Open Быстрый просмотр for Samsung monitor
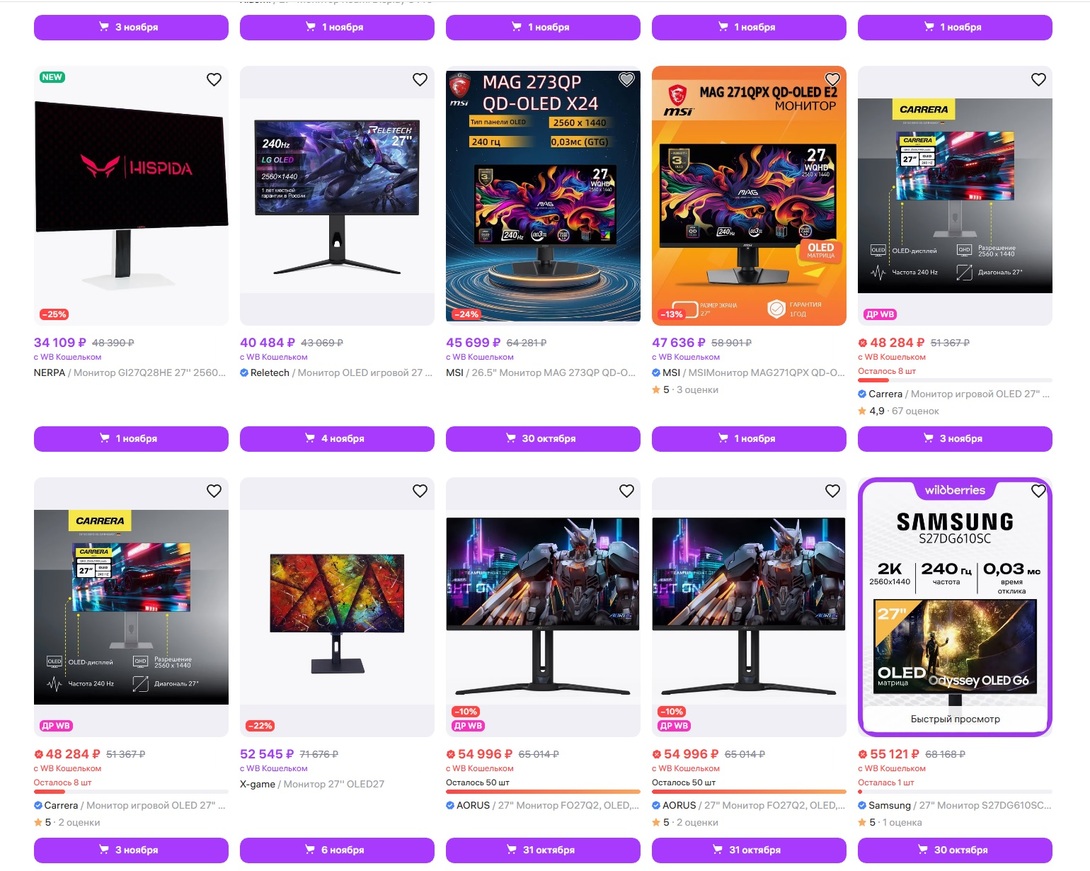This screenshot has width=1090, height=871. click(955, 719)
